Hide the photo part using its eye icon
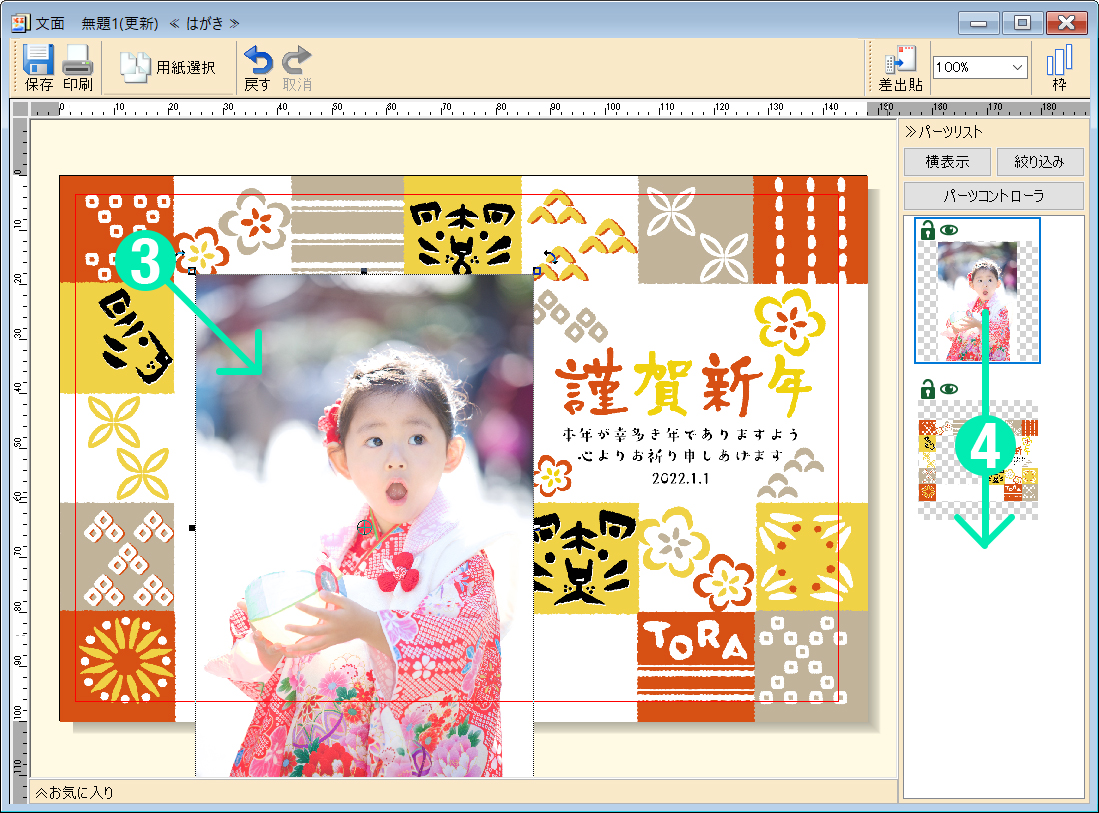This screenshot has width=1099, height=813. pyautogui.click(x=948, y=231)
